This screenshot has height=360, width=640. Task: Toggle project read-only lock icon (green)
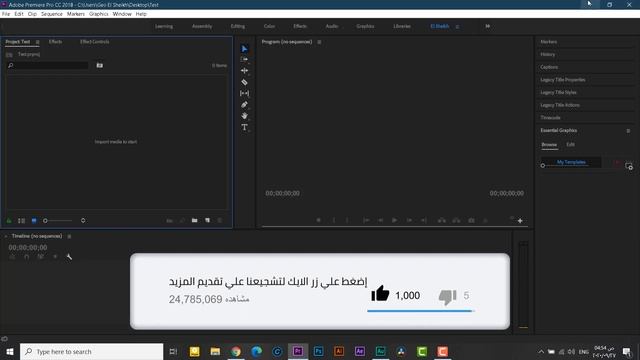(9, 220)
